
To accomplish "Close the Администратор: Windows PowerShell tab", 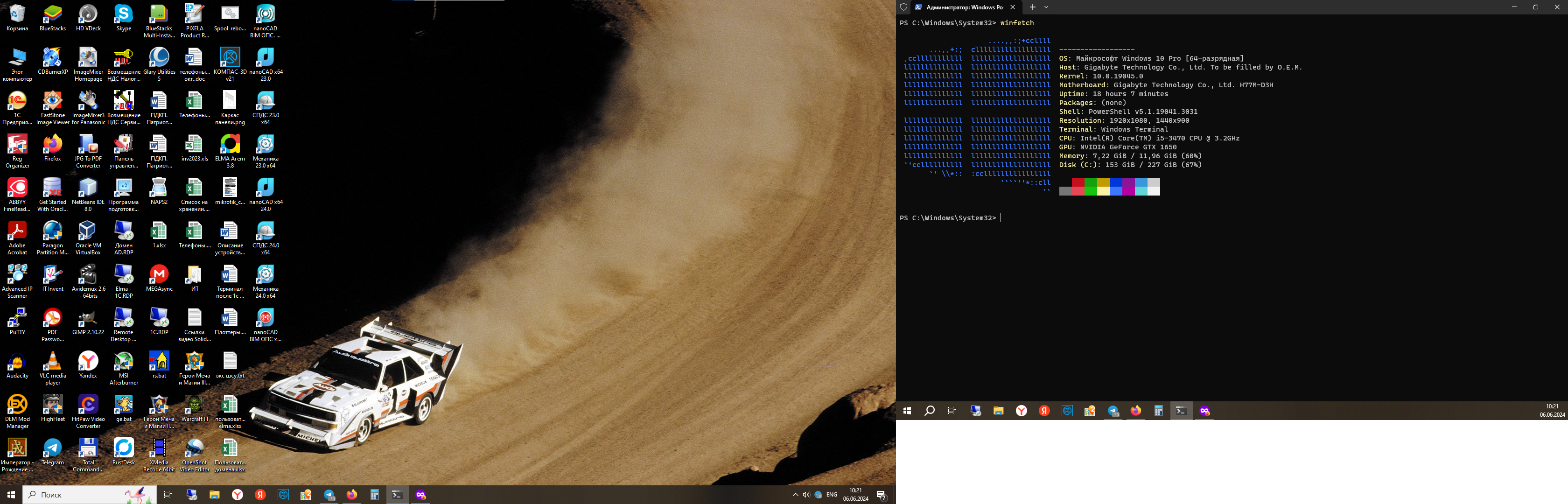I will click(x=1012, y=7).
